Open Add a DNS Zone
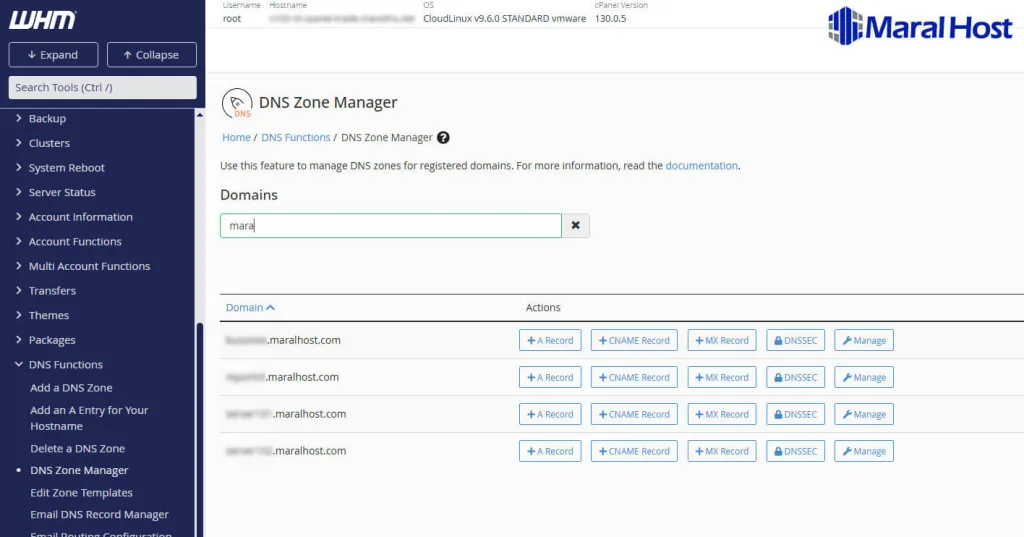Viewport: 1024px width, 537px height. pyautogui.click(x=71, y=387)
